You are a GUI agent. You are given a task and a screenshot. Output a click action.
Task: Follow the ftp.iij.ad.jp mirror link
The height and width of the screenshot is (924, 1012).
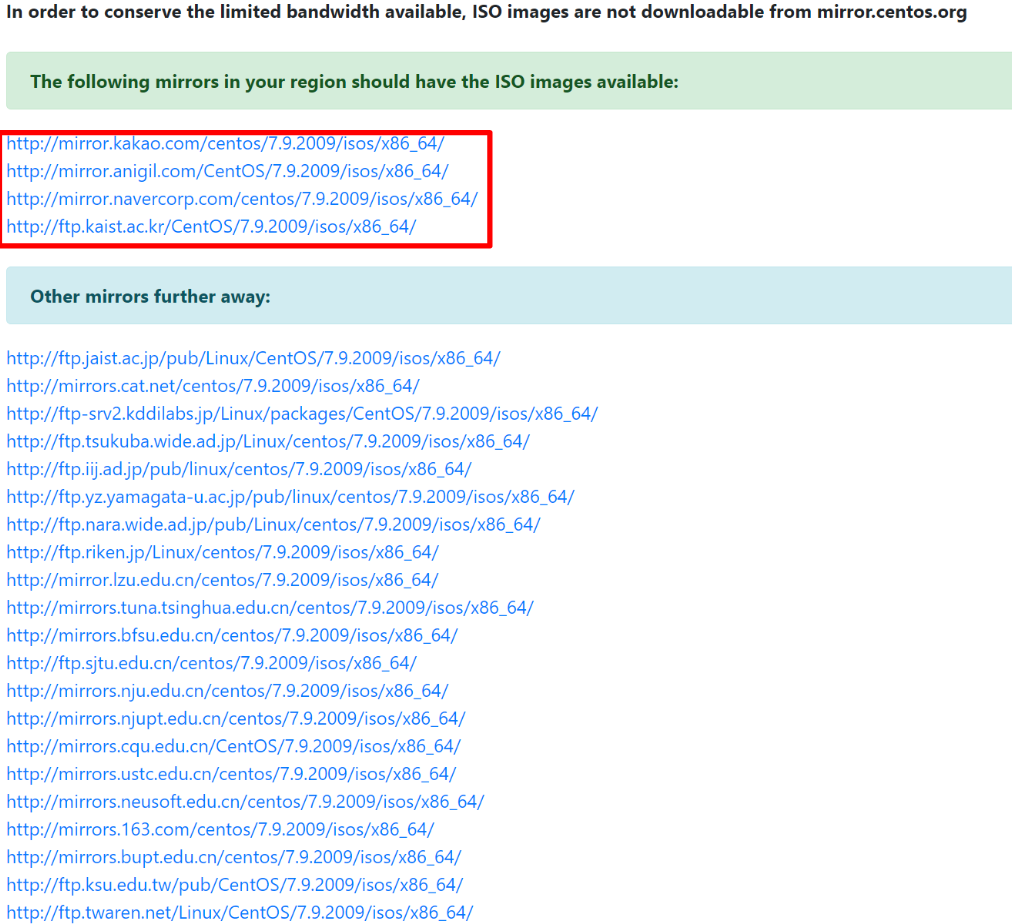coord(239,469)
